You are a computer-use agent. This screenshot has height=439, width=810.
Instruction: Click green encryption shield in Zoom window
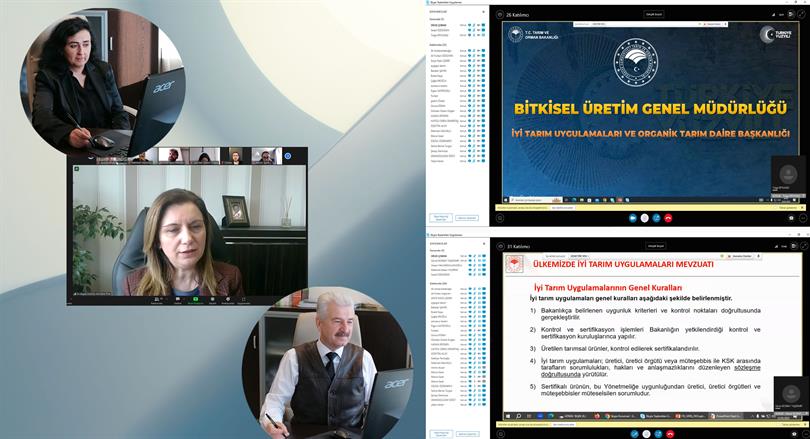click(x=76, y=169)
